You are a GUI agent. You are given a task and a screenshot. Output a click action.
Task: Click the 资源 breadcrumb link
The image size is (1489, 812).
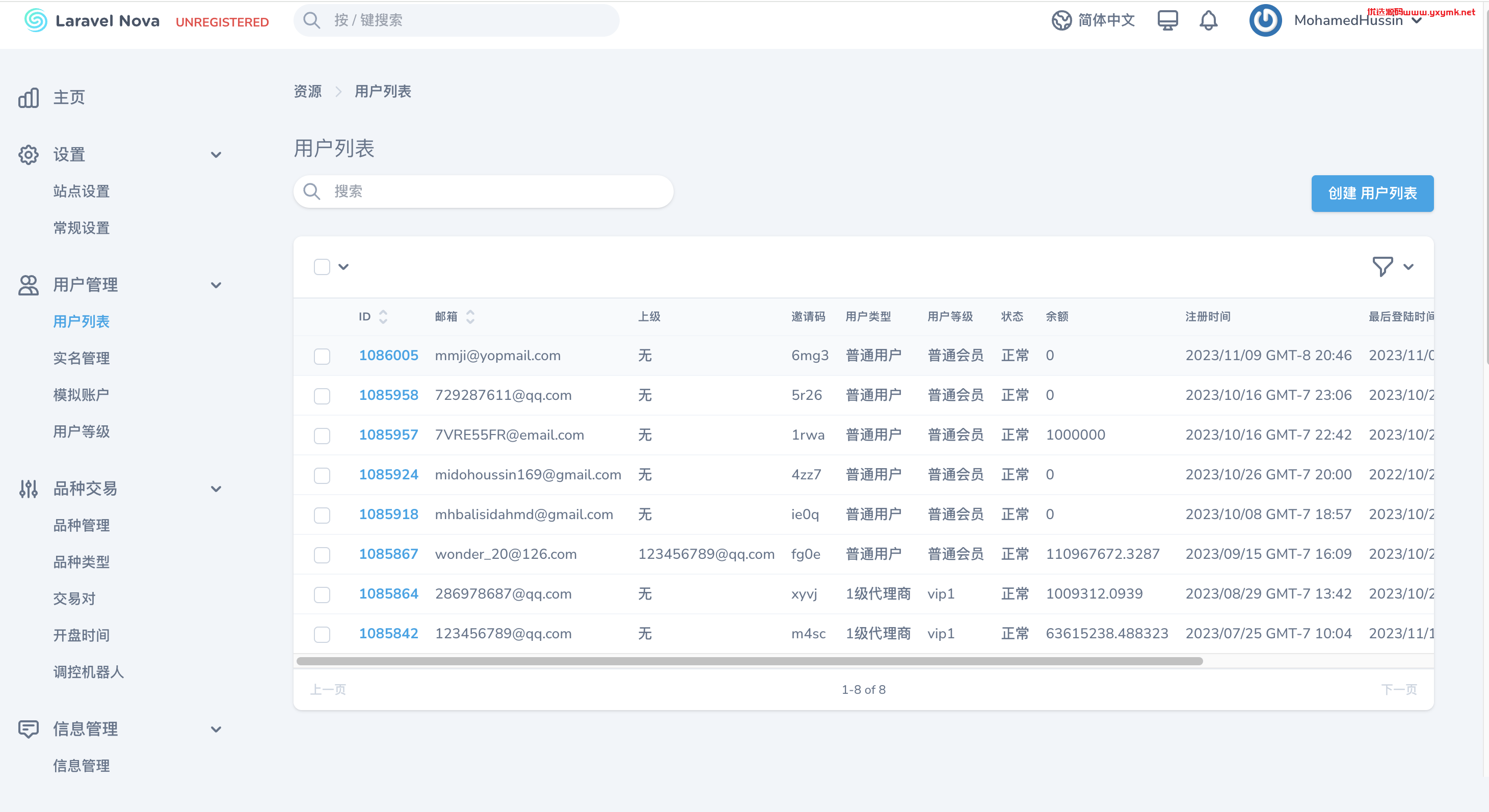307,91
